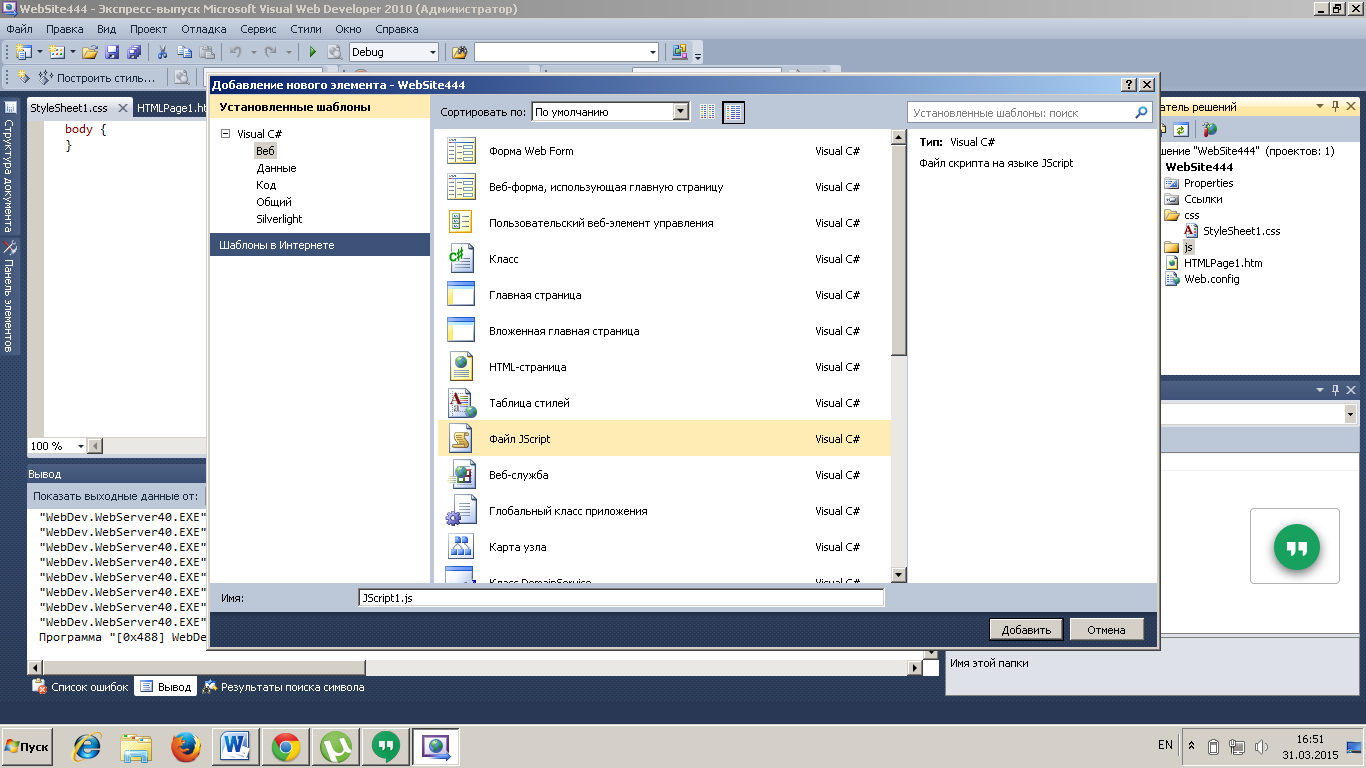Click the template search magnifier icon
This screenshot has width=1366, height=768.
pos(1142,113)
